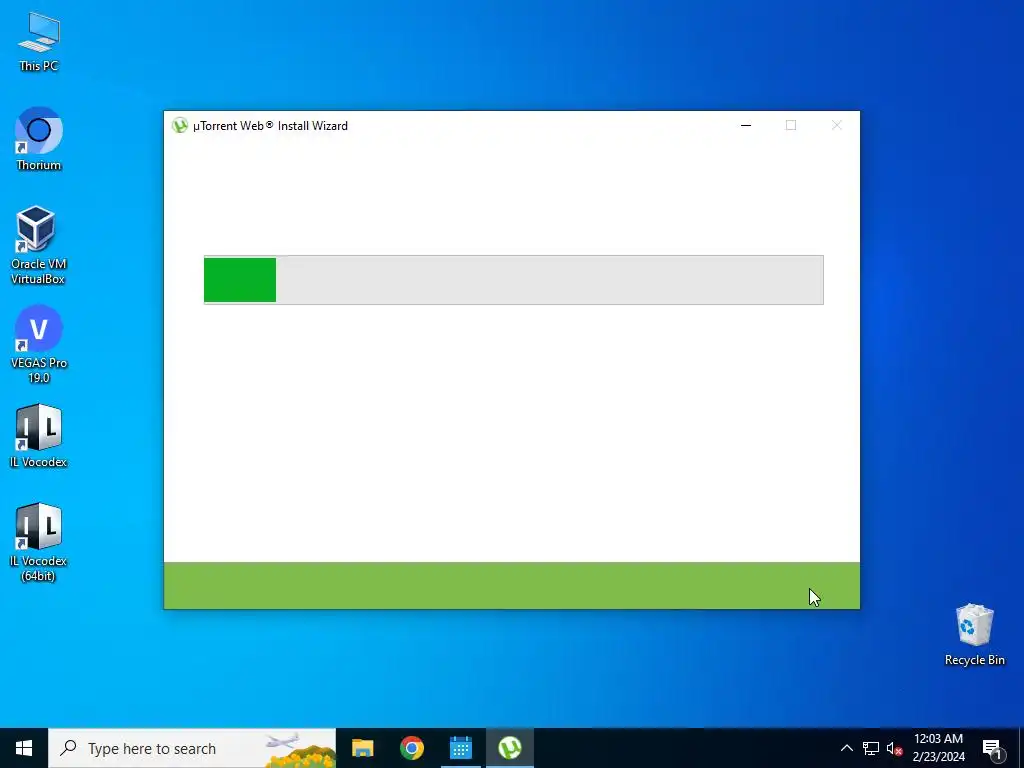The image size is (1024, 768).
Task: Minimize the µTorrent Web Install Wizard
Action: pyautogui.click(x=746, y=125)
